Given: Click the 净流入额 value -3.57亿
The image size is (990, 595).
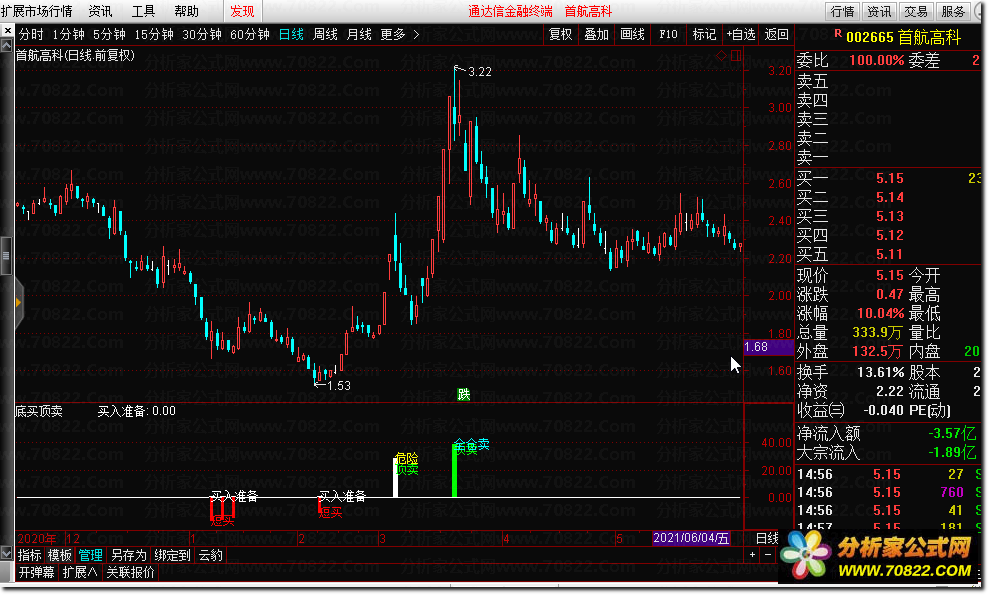Looking at the screenshot, I should [953, 433].
